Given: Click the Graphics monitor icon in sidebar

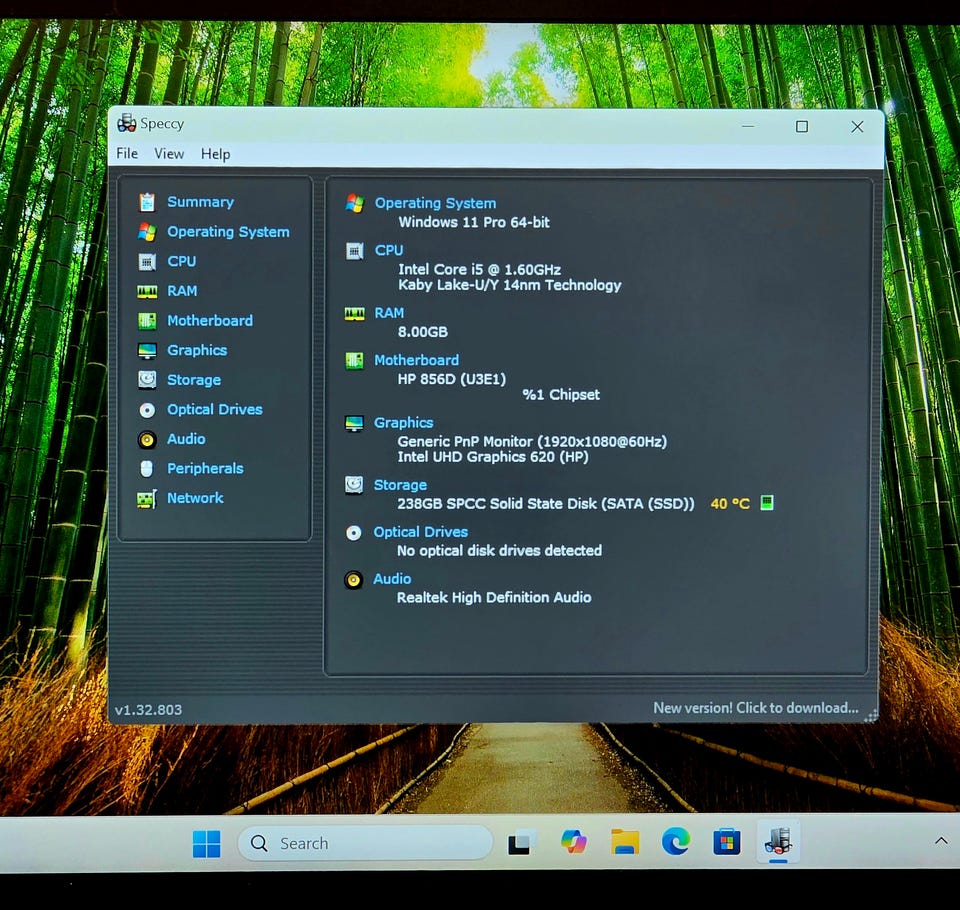Looking at the screenshot, I should pyautogui.click(x=147, y=351).
